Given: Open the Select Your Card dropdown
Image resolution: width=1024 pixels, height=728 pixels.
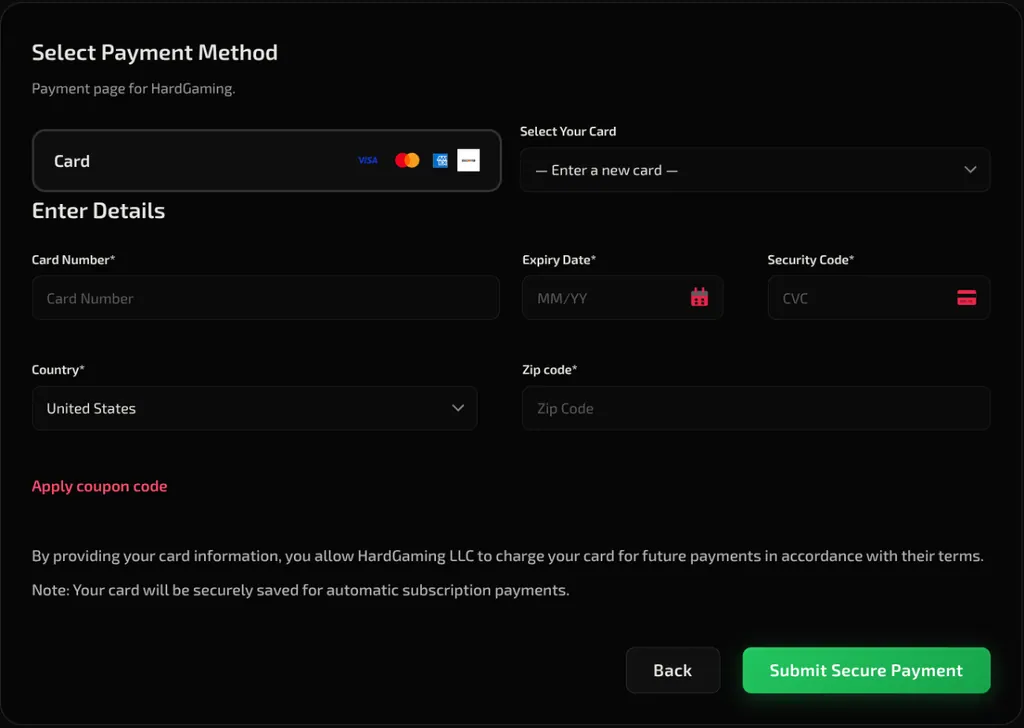Looking at the screenshot, I should coord(755,170).
